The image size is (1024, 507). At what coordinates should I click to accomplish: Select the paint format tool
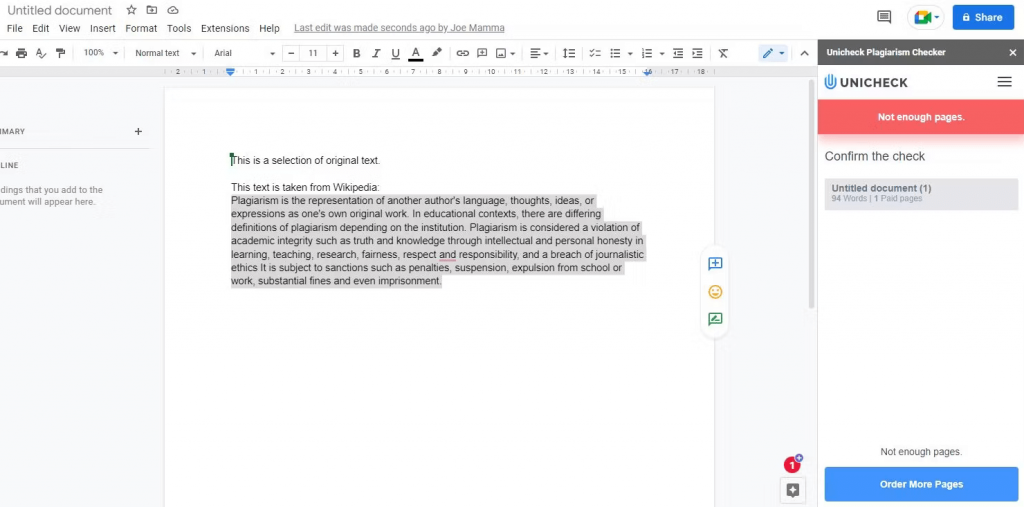(61, 53)
